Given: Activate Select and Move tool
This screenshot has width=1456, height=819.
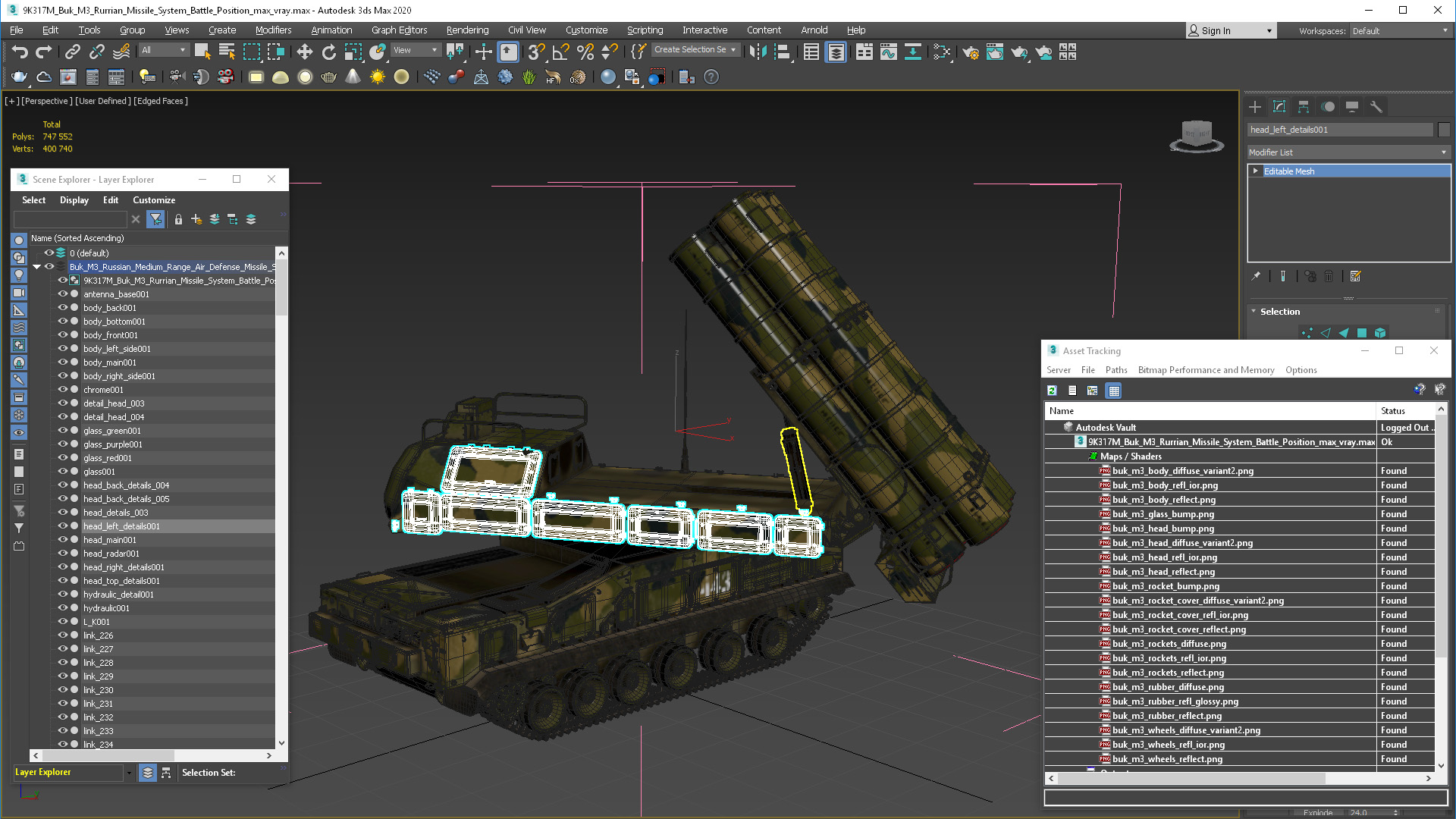Looking at the screenshot, I should [x=304, y=52].
